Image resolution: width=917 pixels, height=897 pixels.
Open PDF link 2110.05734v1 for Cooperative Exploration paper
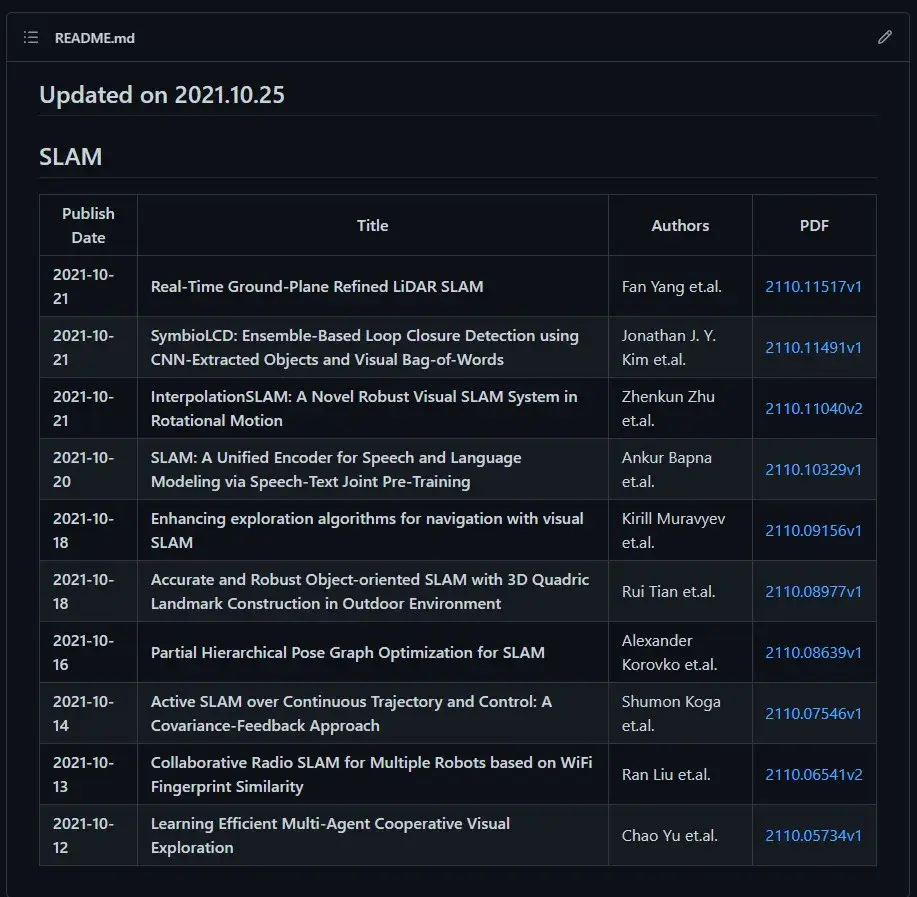pos(813,835)
